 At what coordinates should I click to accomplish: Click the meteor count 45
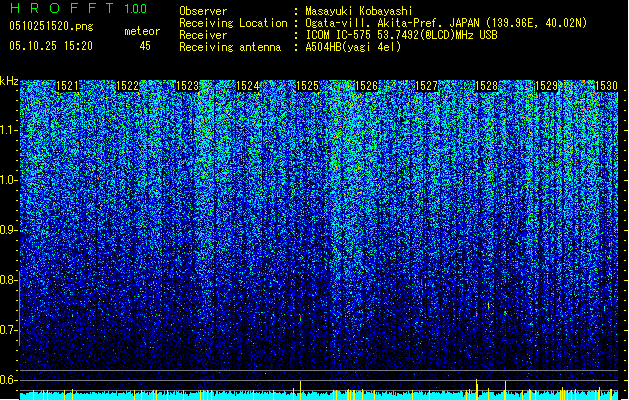click(x=145, y=46)
